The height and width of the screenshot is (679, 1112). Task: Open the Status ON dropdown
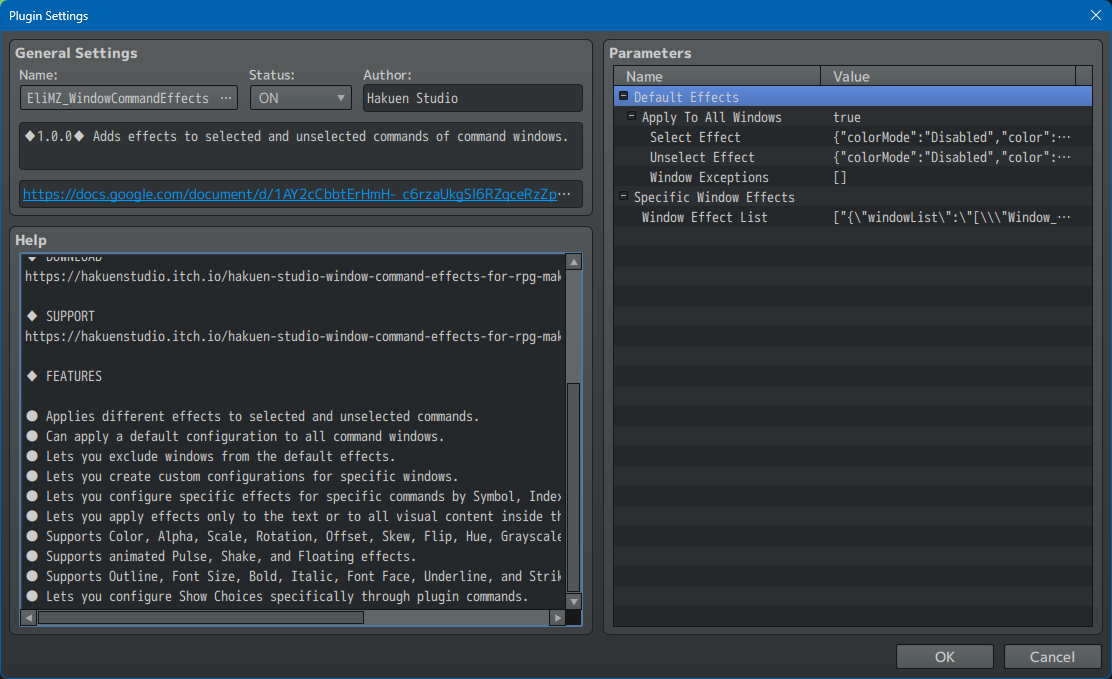(x=301, y=98)
